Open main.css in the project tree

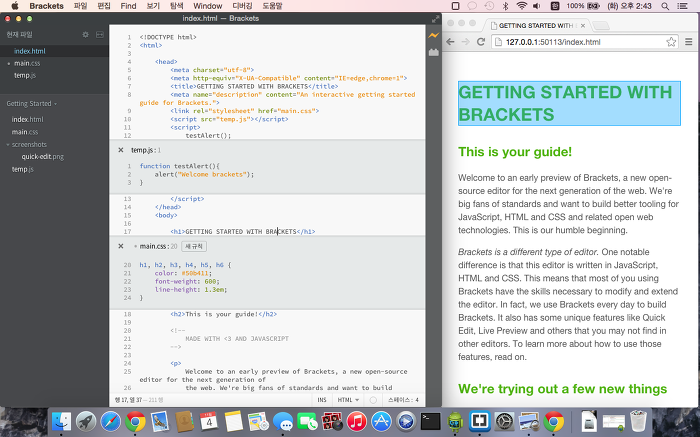(25, 132)
